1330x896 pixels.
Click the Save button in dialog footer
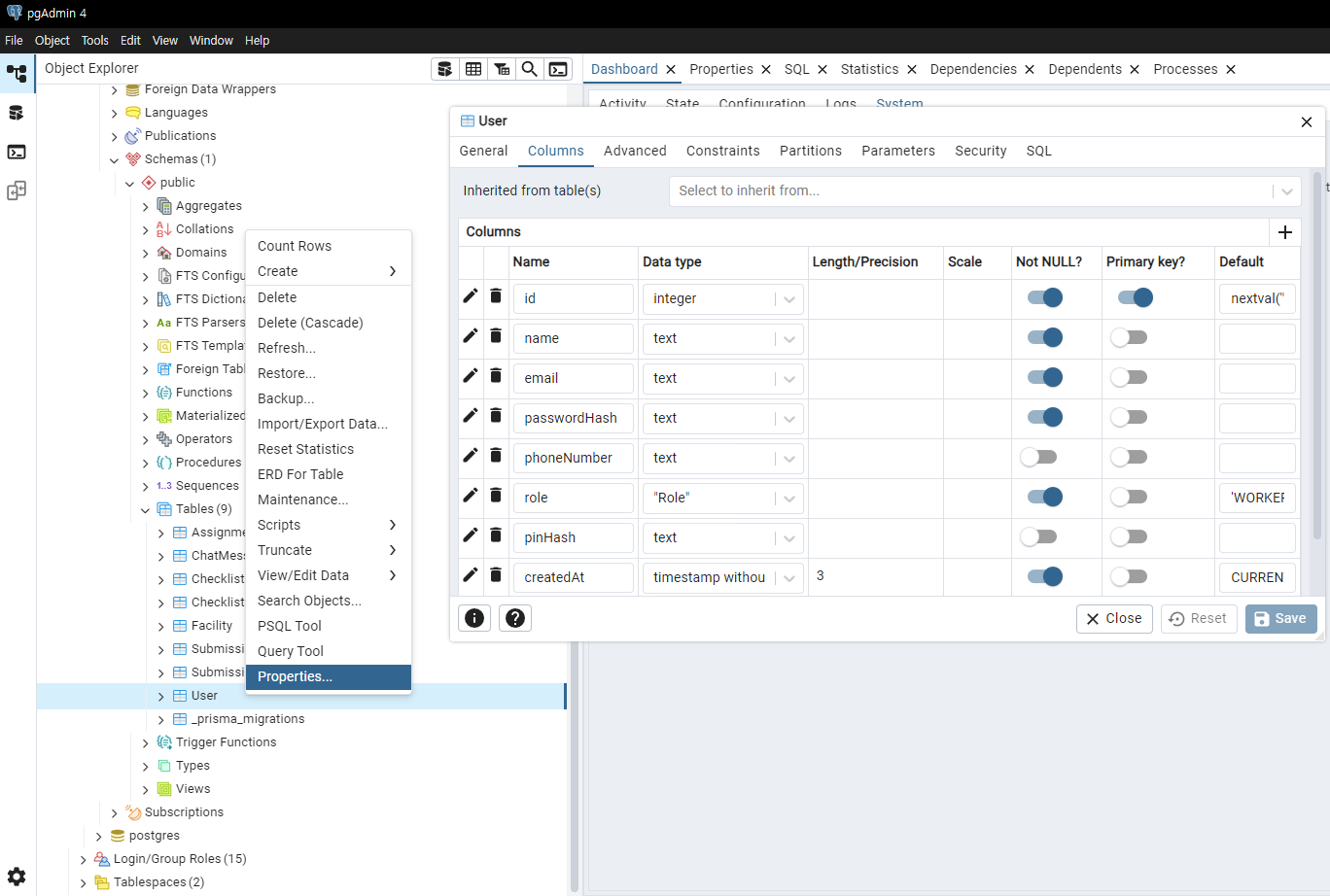(x=1280, y=619)
